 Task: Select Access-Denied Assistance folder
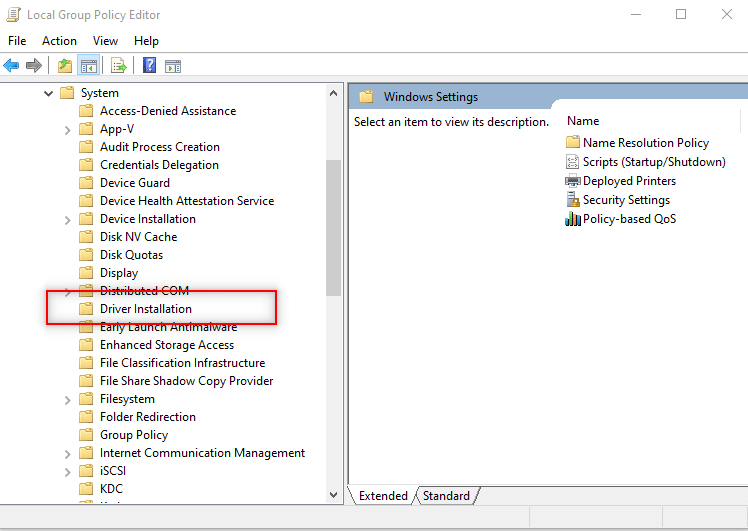(x=168, y=111)
